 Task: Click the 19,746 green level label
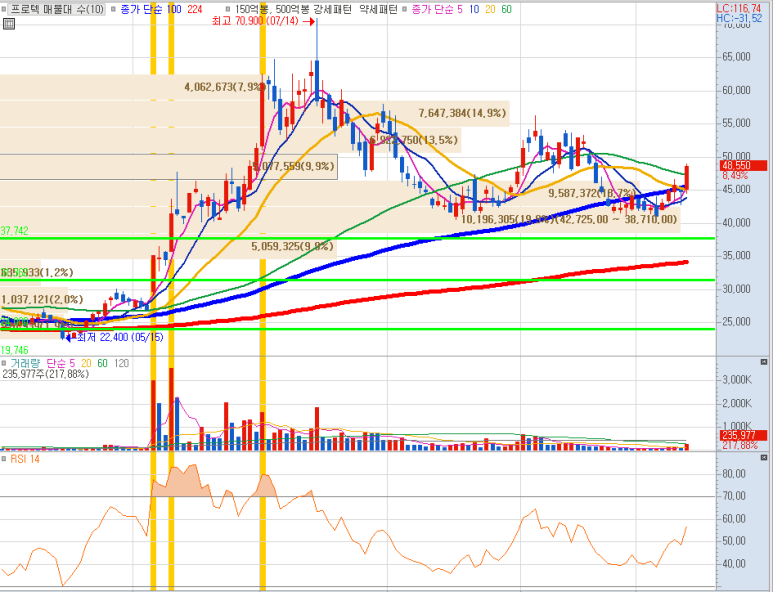pos(14,350)
